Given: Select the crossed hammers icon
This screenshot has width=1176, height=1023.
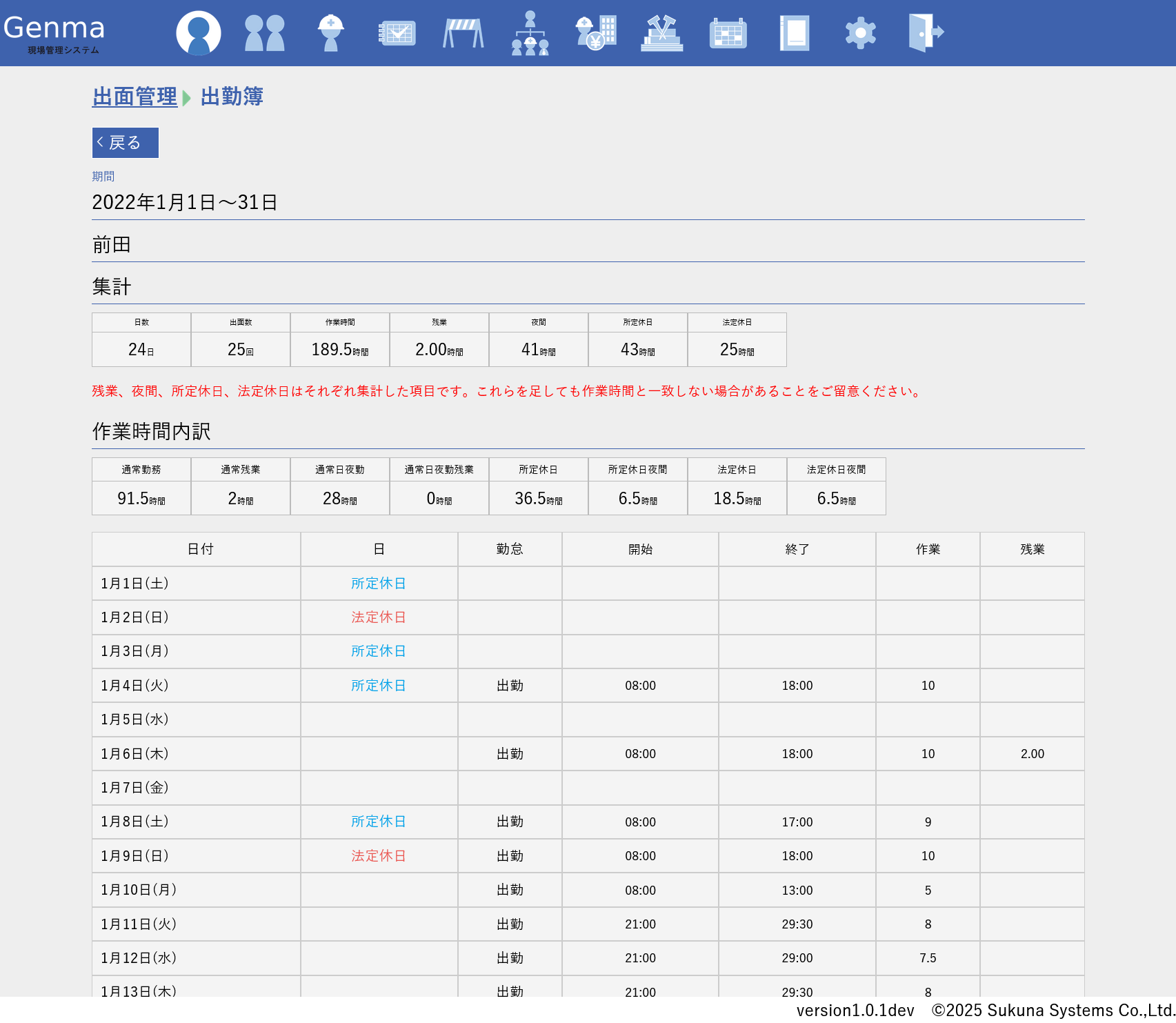Looking at the screenshot, I should 662,32.
